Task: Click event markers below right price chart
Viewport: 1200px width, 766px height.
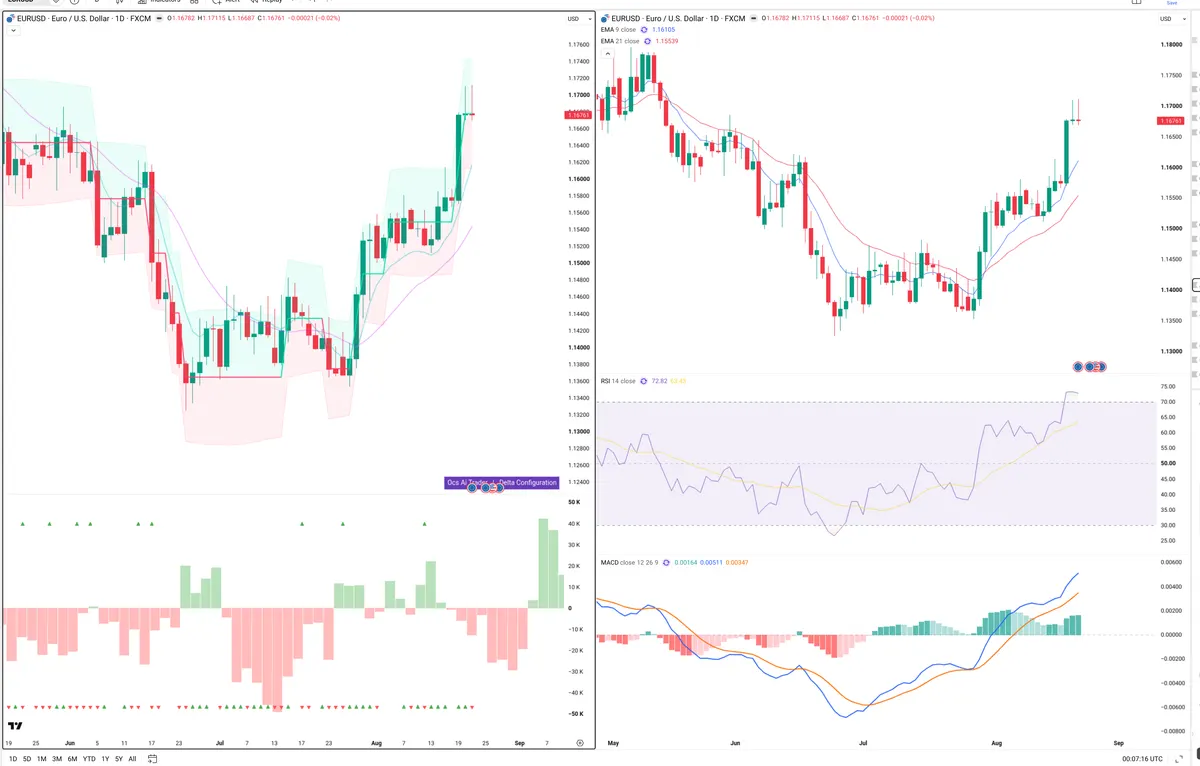Action: click(x=1090, y=367)
